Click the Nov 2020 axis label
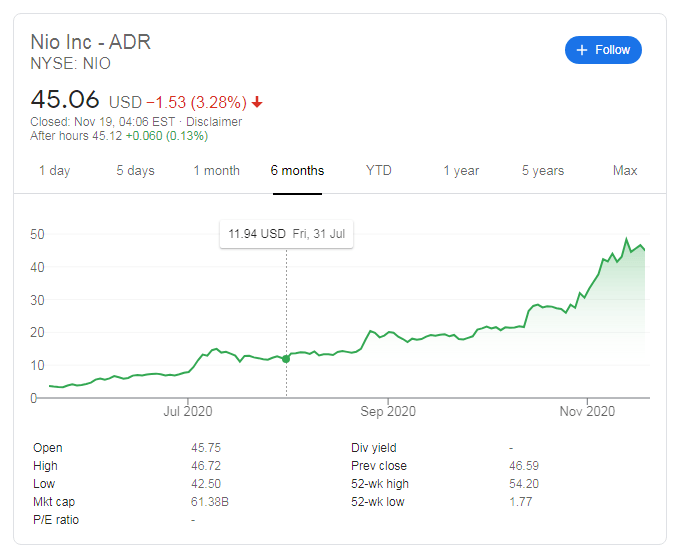The width and height of the screenshot is (682, 549). point(587,411)
